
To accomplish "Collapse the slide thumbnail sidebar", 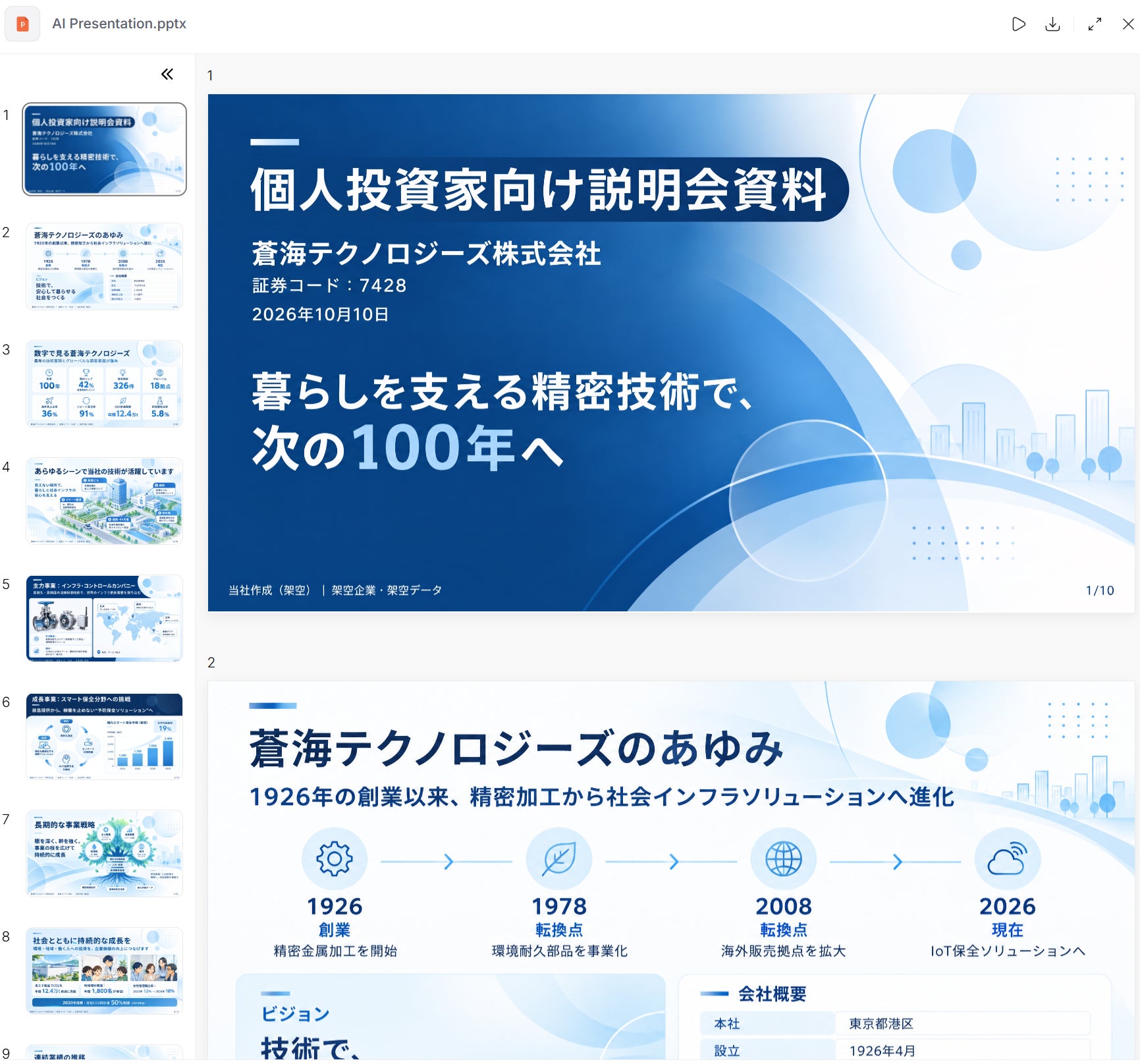I will [167, 74].
